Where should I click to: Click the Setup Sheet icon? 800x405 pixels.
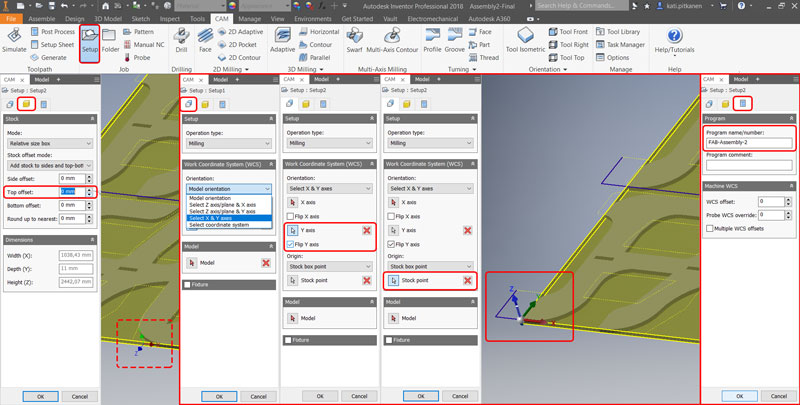pyautogui.click(x=35, y=44)
